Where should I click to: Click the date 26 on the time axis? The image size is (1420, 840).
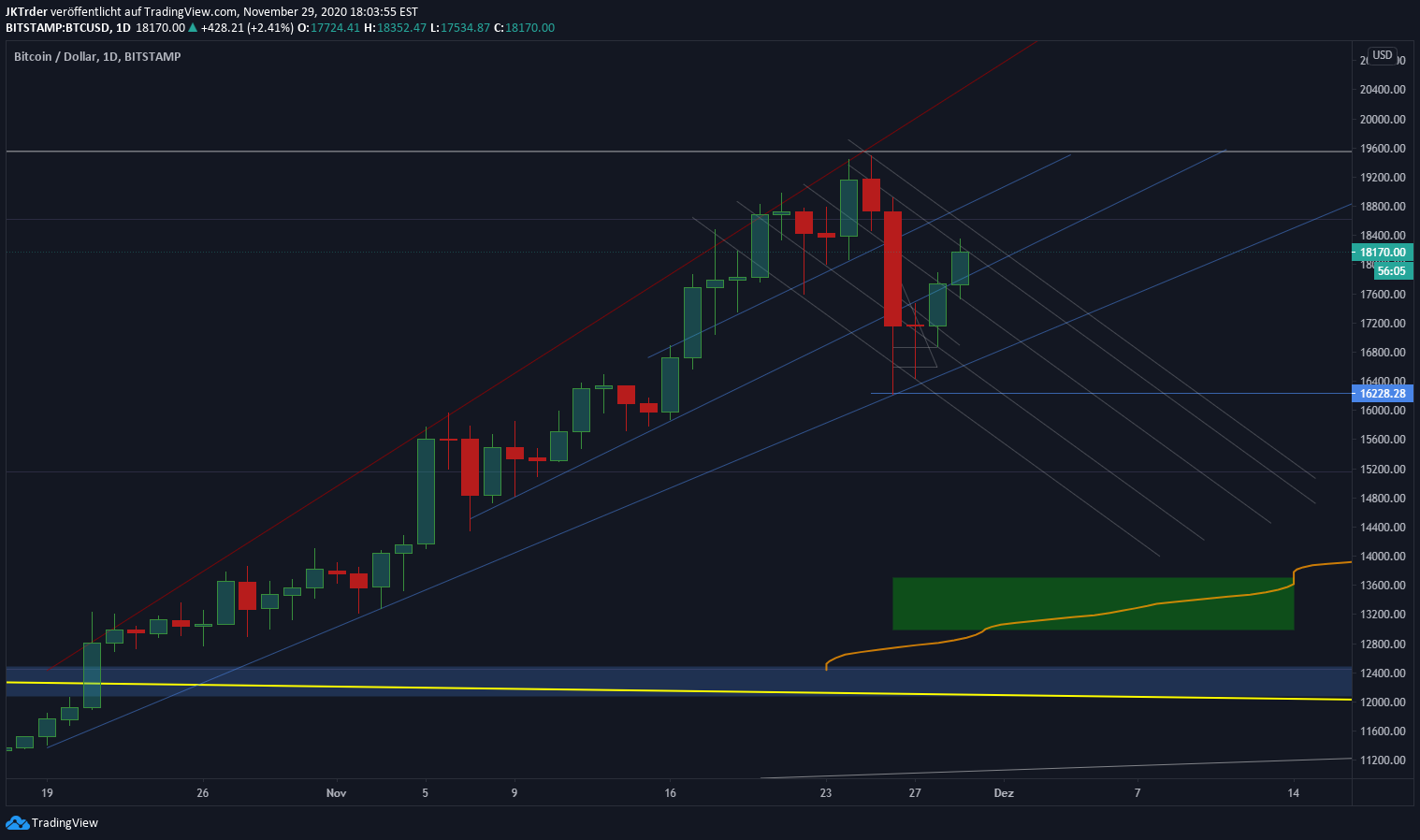[203, 793]
